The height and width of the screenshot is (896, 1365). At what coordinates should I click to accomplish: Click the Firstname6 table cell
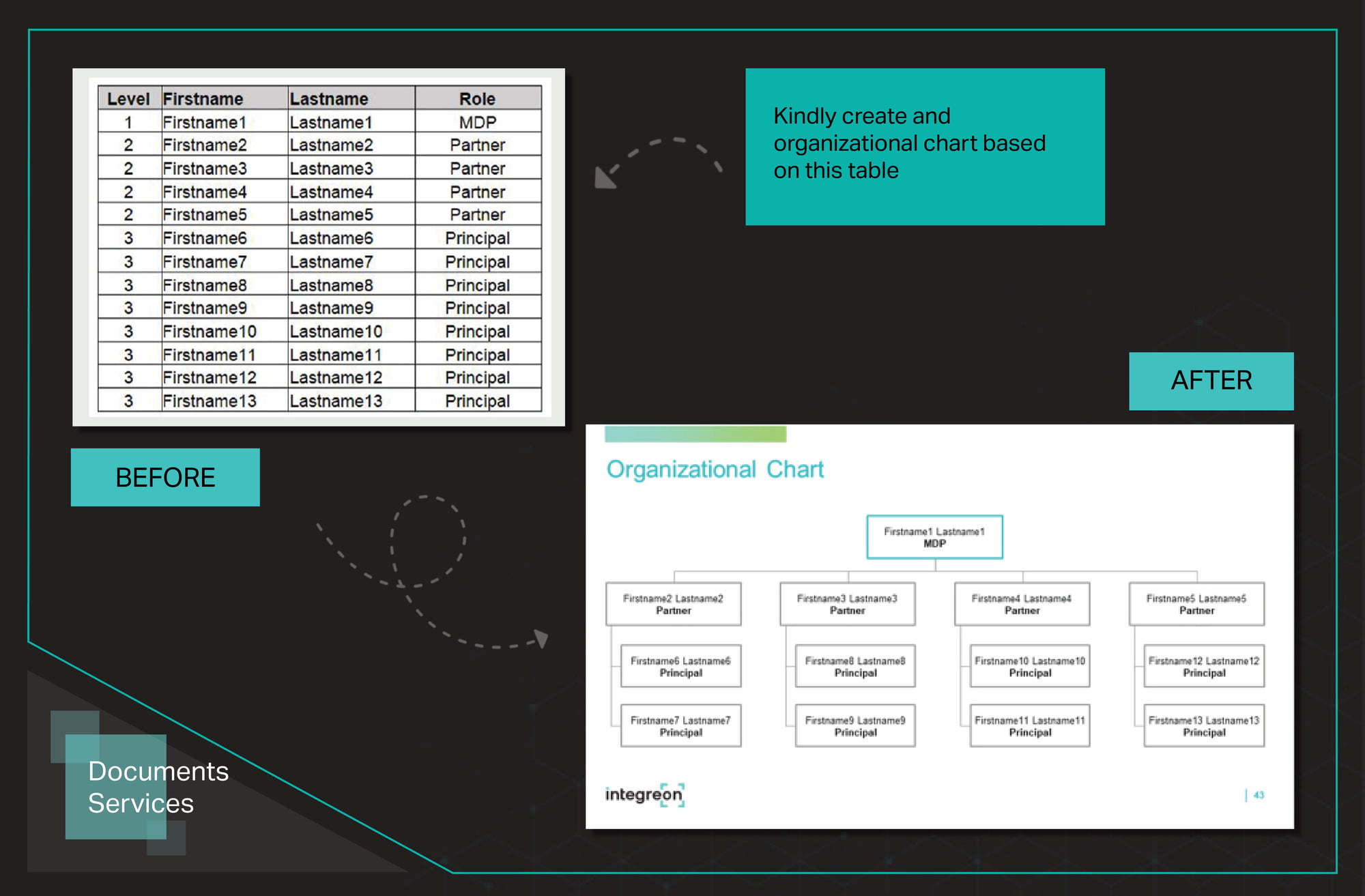pyautogui.click(x=225, y=237)
